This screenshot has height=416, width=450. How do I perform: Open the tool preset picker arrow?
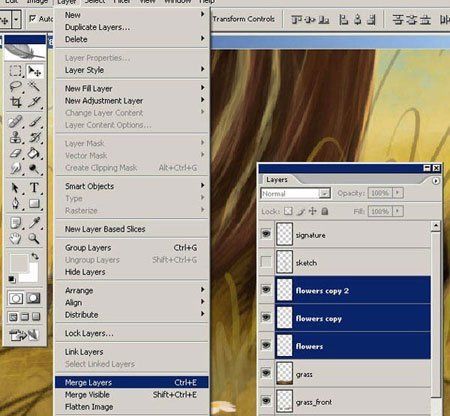(x=16, y=19)
